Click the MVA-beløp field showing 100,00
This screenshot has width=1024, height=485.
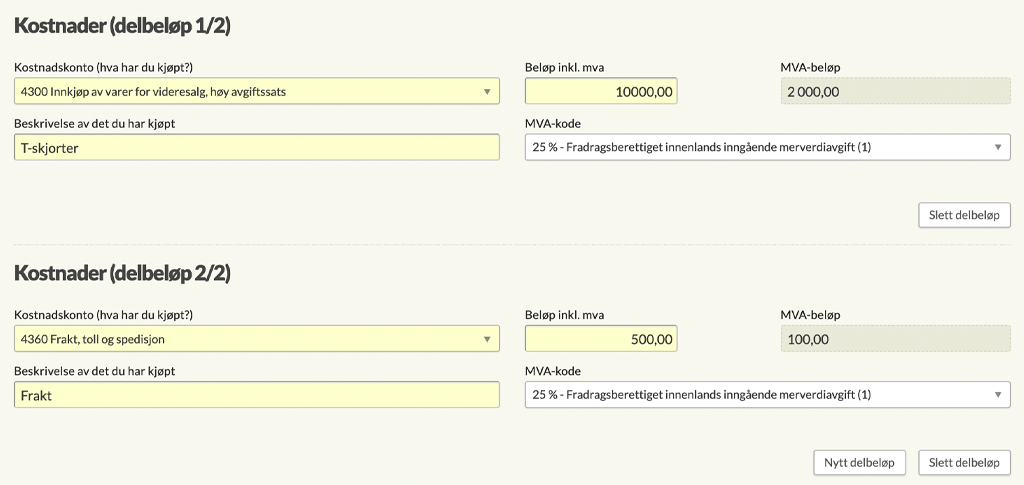click(895, 339)
